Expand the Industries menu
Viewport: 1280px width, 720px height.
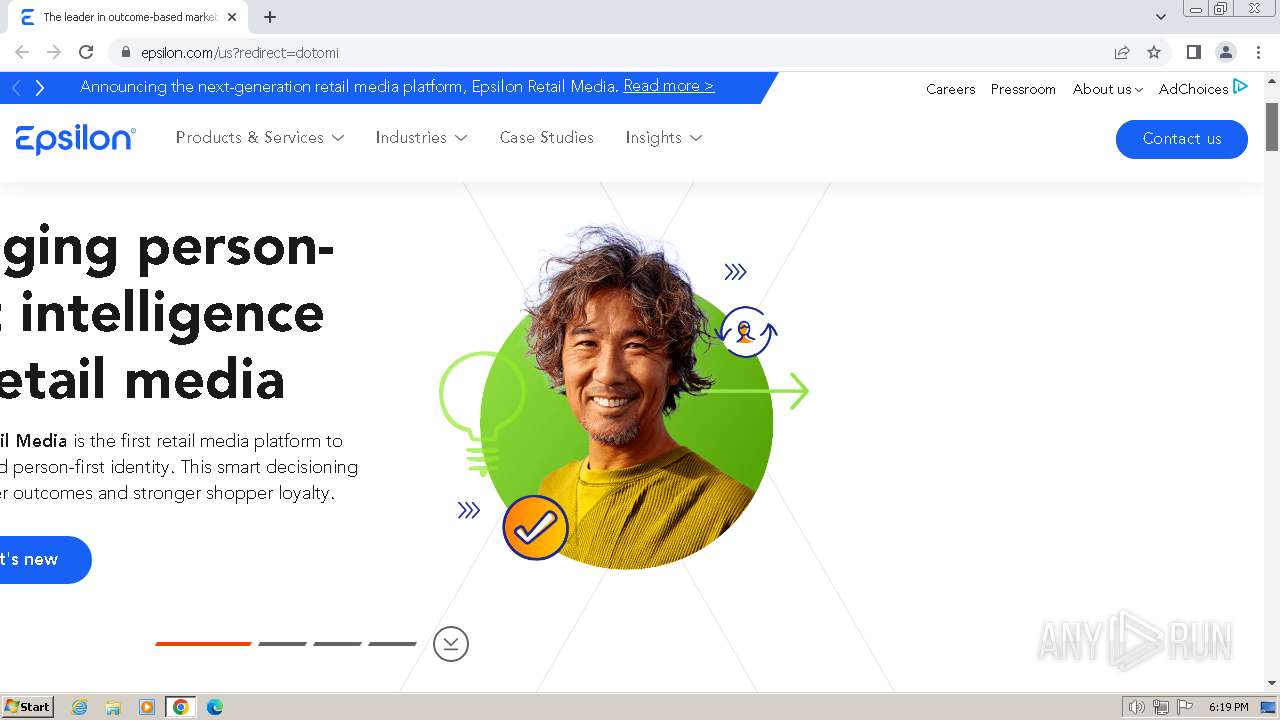point(421,138)
